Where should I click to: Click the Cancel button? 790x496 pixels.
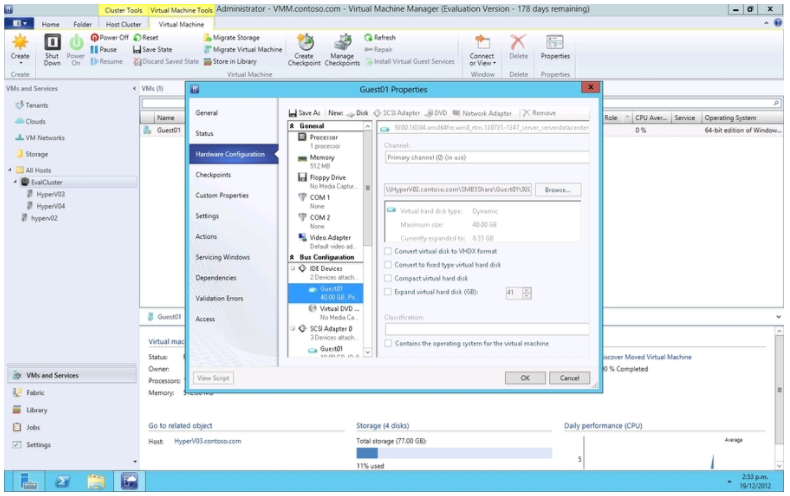[x=569, y=378]
